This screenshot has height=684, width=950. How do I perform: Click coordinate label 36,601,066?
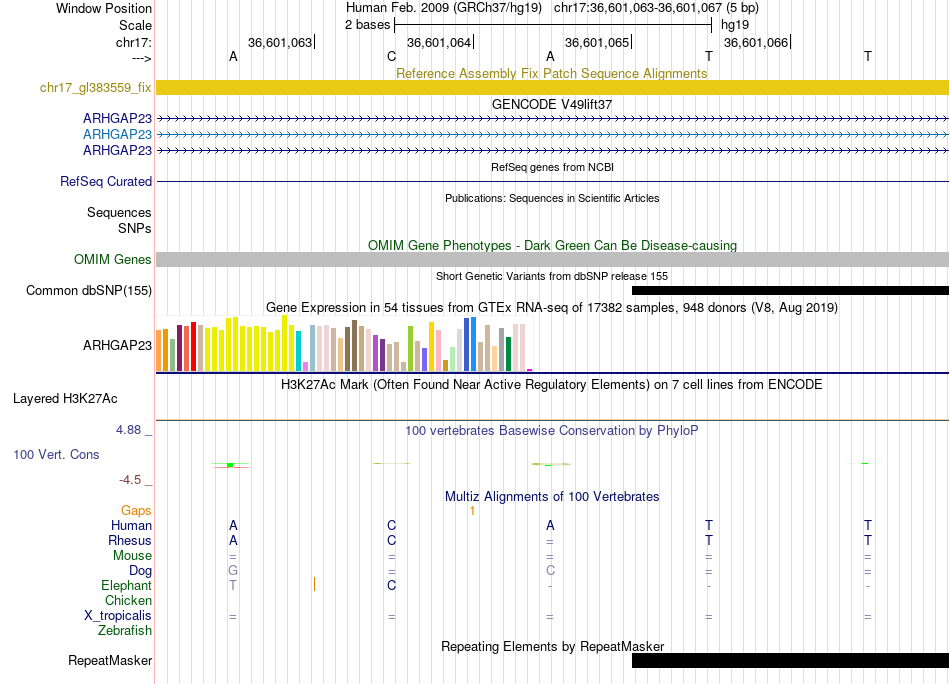point(756,42)
